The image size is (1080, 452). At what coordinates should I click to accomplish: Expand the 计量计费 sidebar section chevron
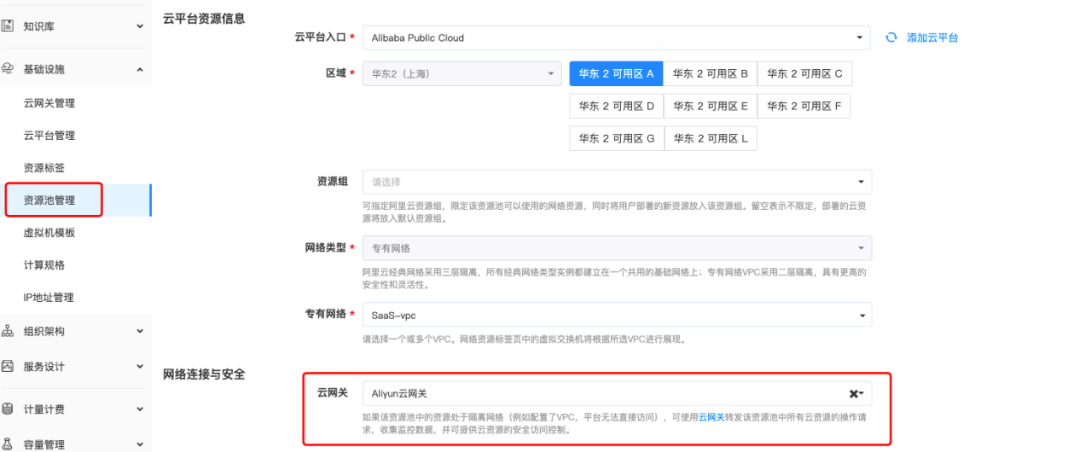pos(140,409)
